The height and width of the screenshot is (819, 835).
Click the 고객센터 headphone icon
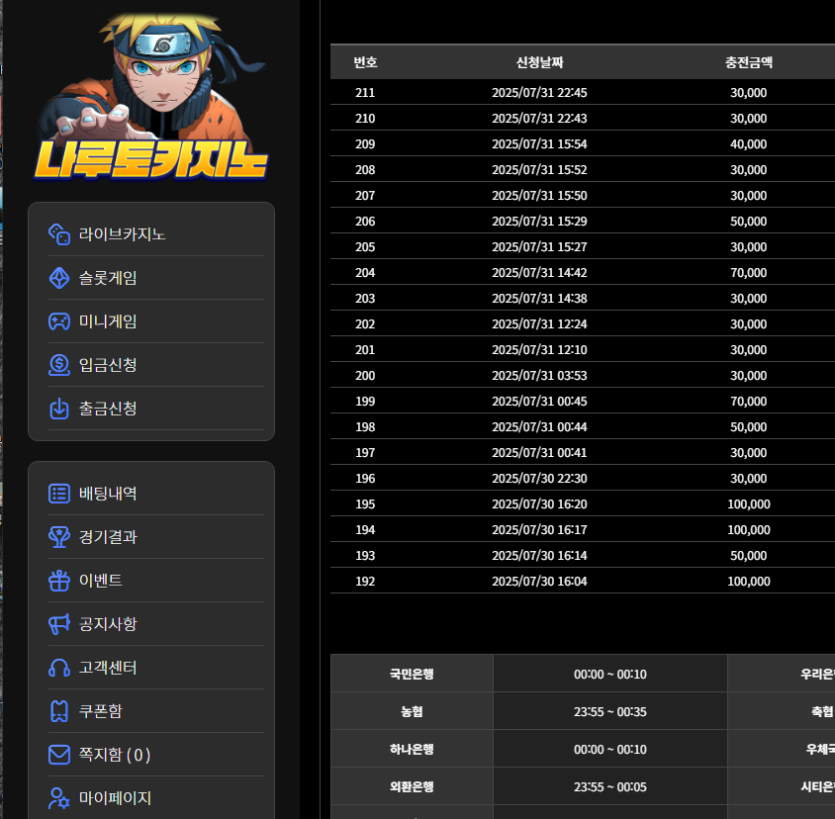[x=59, y=667]
